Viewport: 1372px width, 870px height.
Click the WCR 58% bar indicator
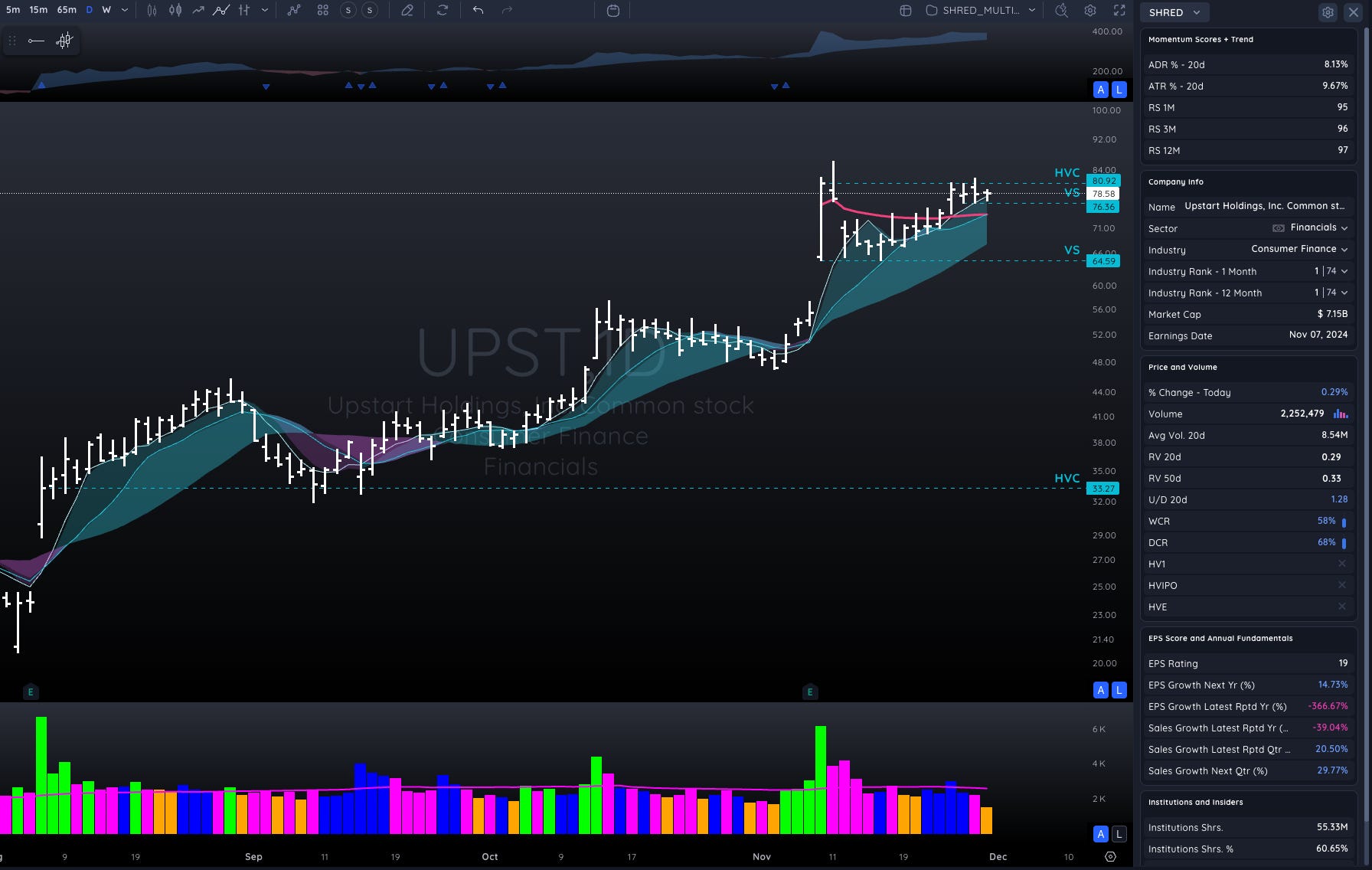coord(1344,522)
